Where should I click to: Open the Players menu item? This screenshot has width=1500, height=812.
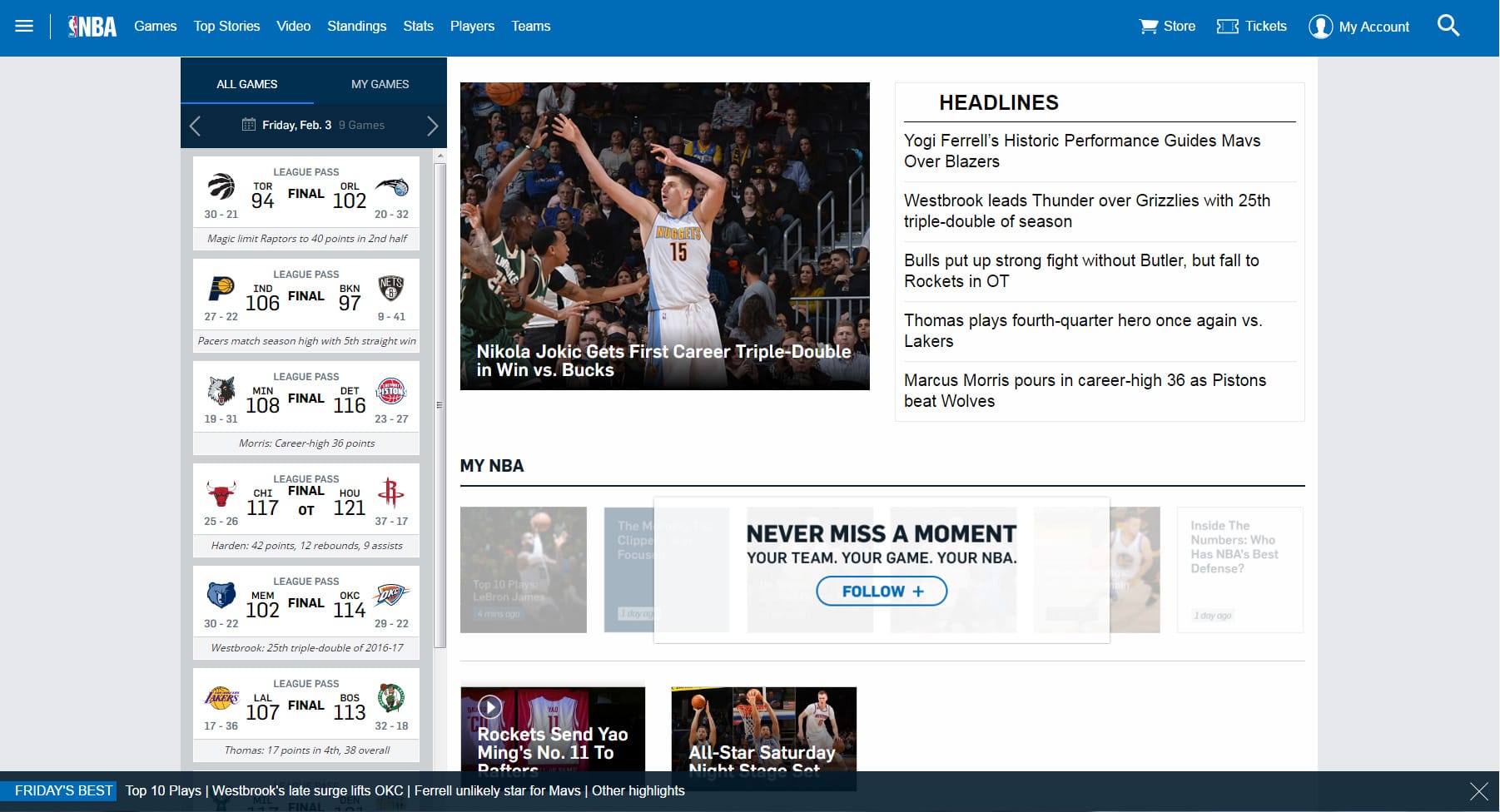(473, 27)
